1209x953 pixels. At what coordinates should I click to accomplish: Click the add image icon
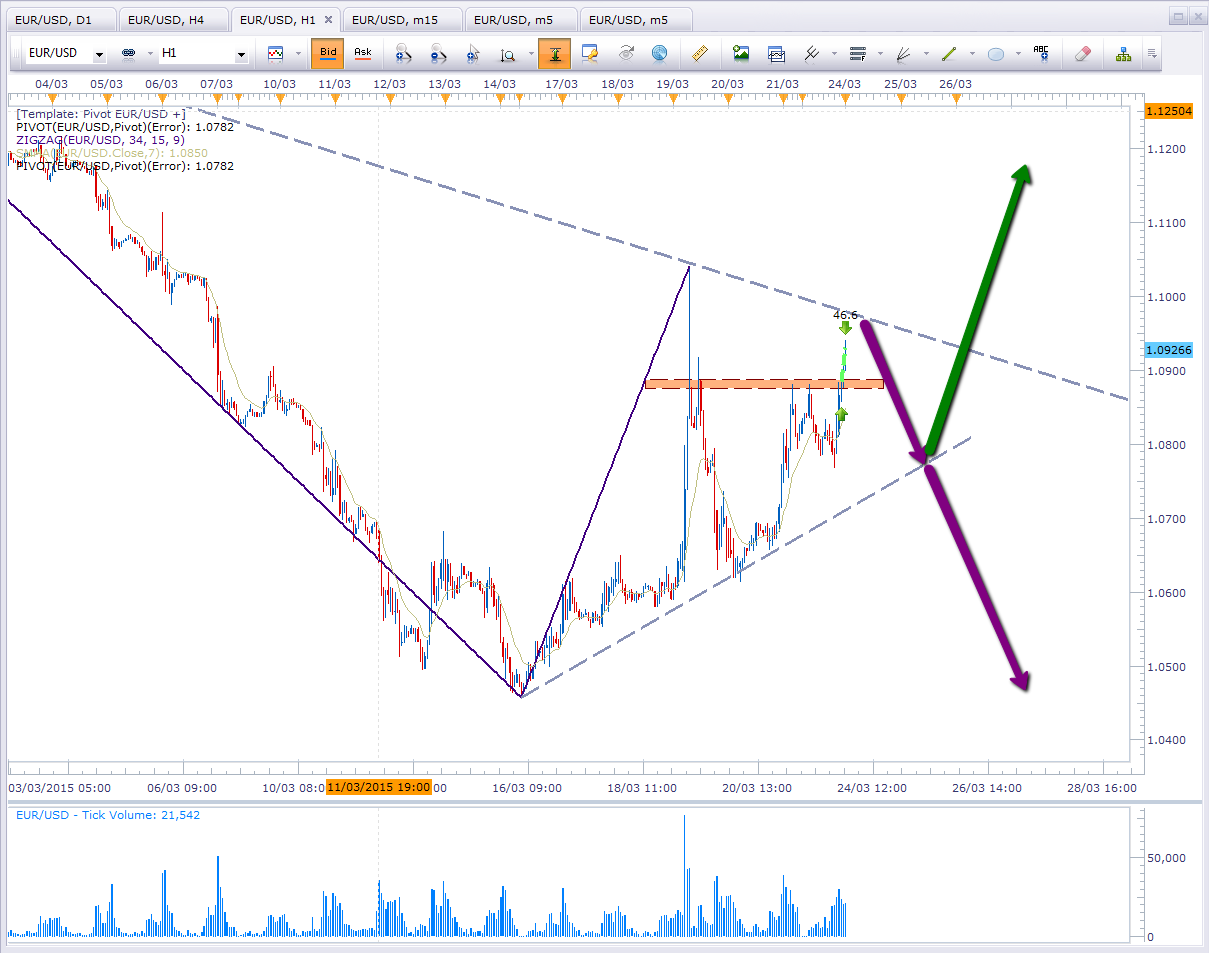(x=741, y=54)
